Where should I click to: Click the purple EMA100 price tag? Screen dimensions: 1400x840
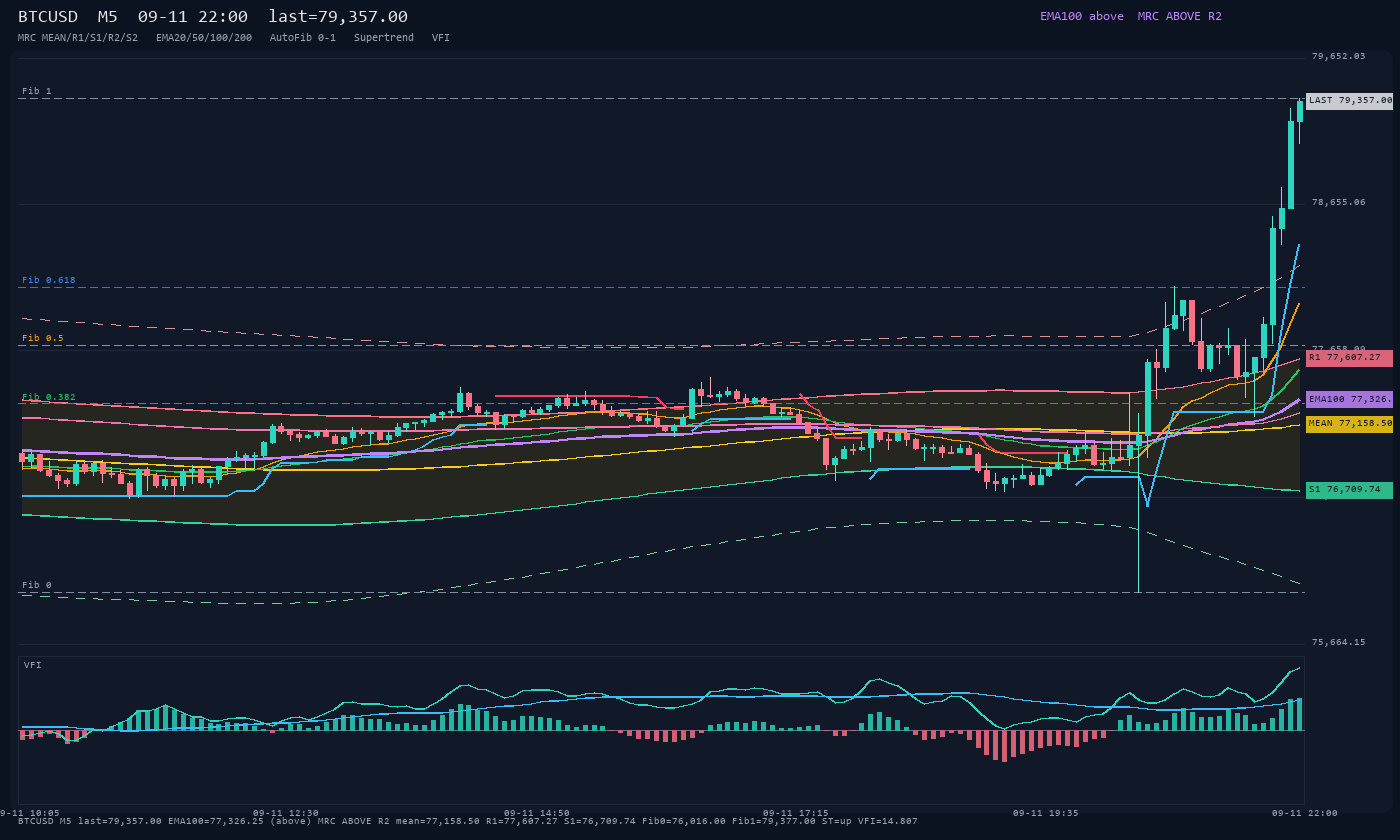point(1349,399)
